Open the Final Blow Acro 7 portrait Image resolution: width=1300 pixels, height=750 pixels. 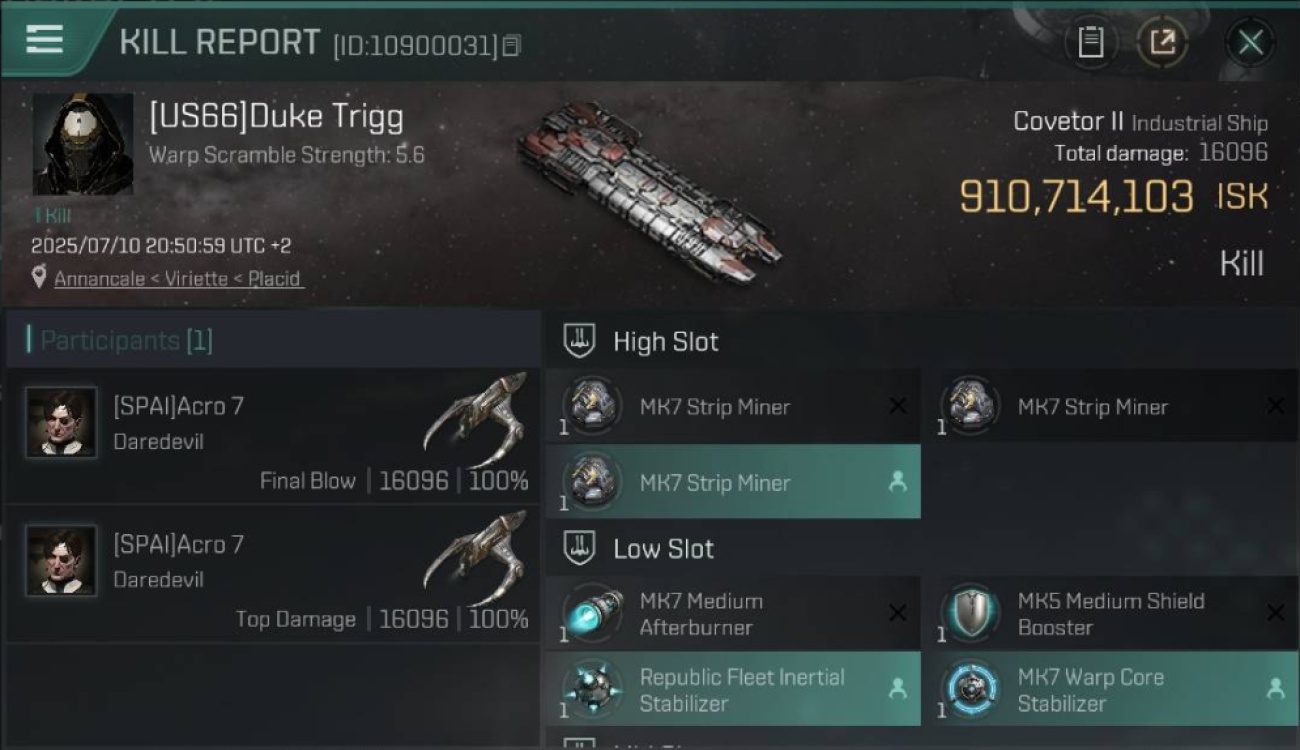62,422
